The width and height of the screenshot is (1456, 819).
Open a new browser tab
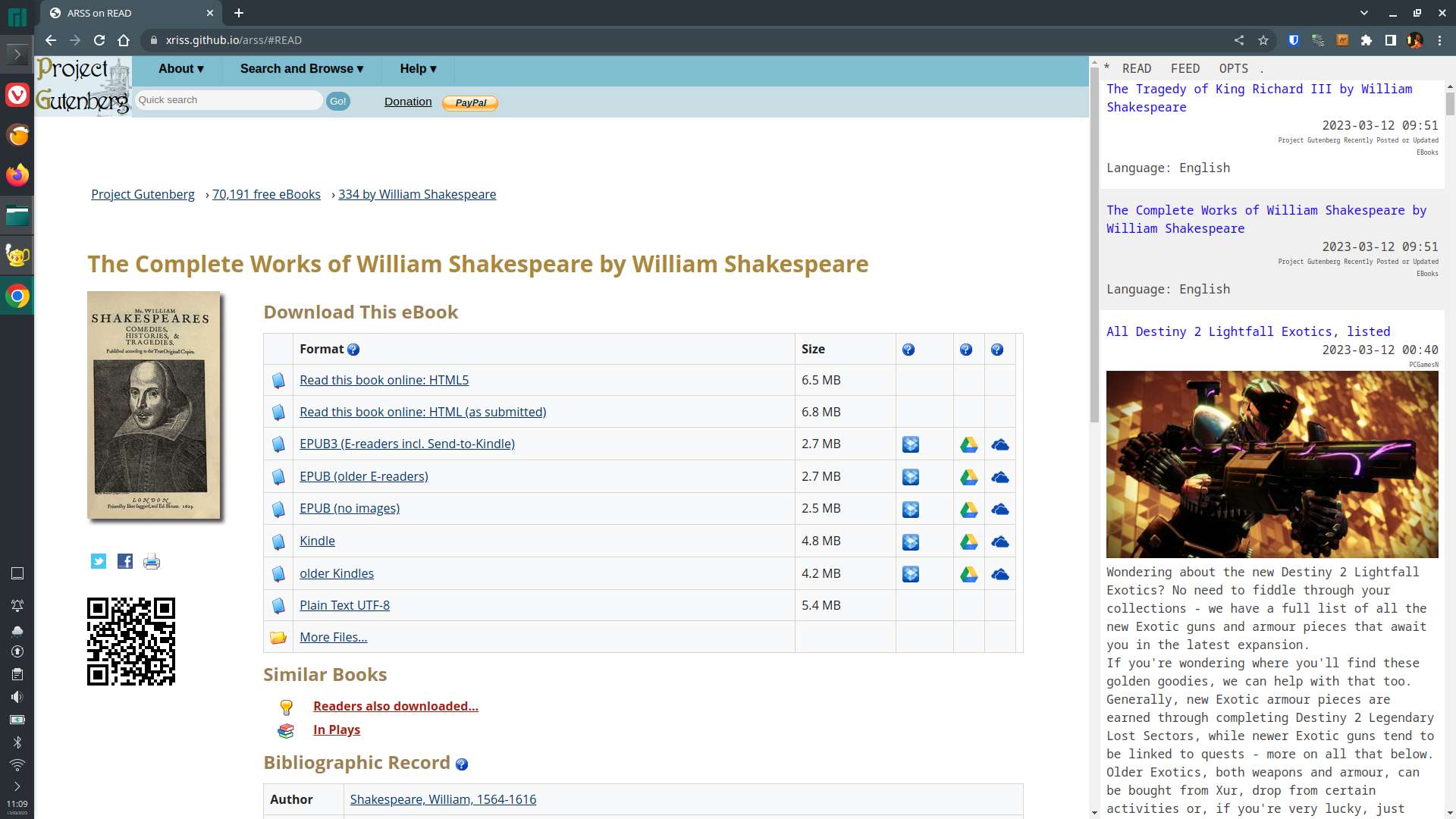(239, 13)
